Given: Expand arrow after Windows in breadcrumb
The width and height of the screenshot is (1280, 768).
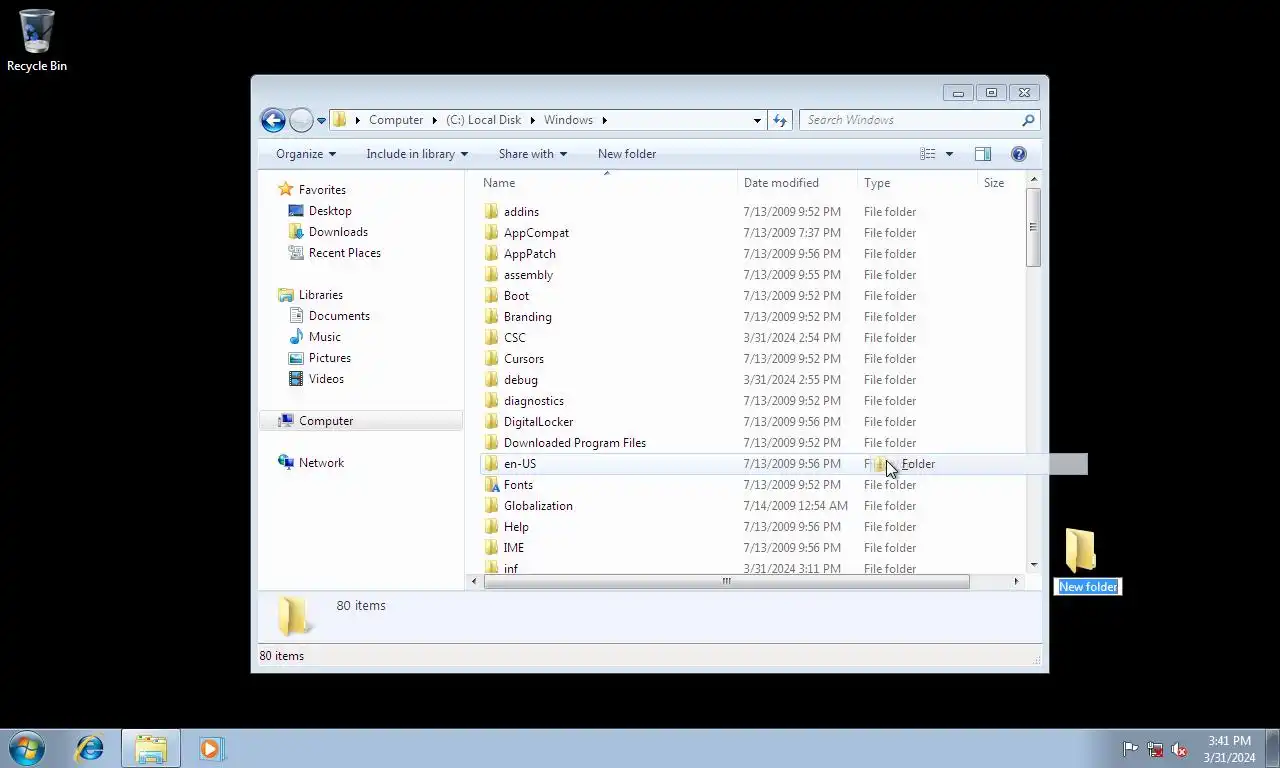Looking at the screenshot, I should [605, 120].
